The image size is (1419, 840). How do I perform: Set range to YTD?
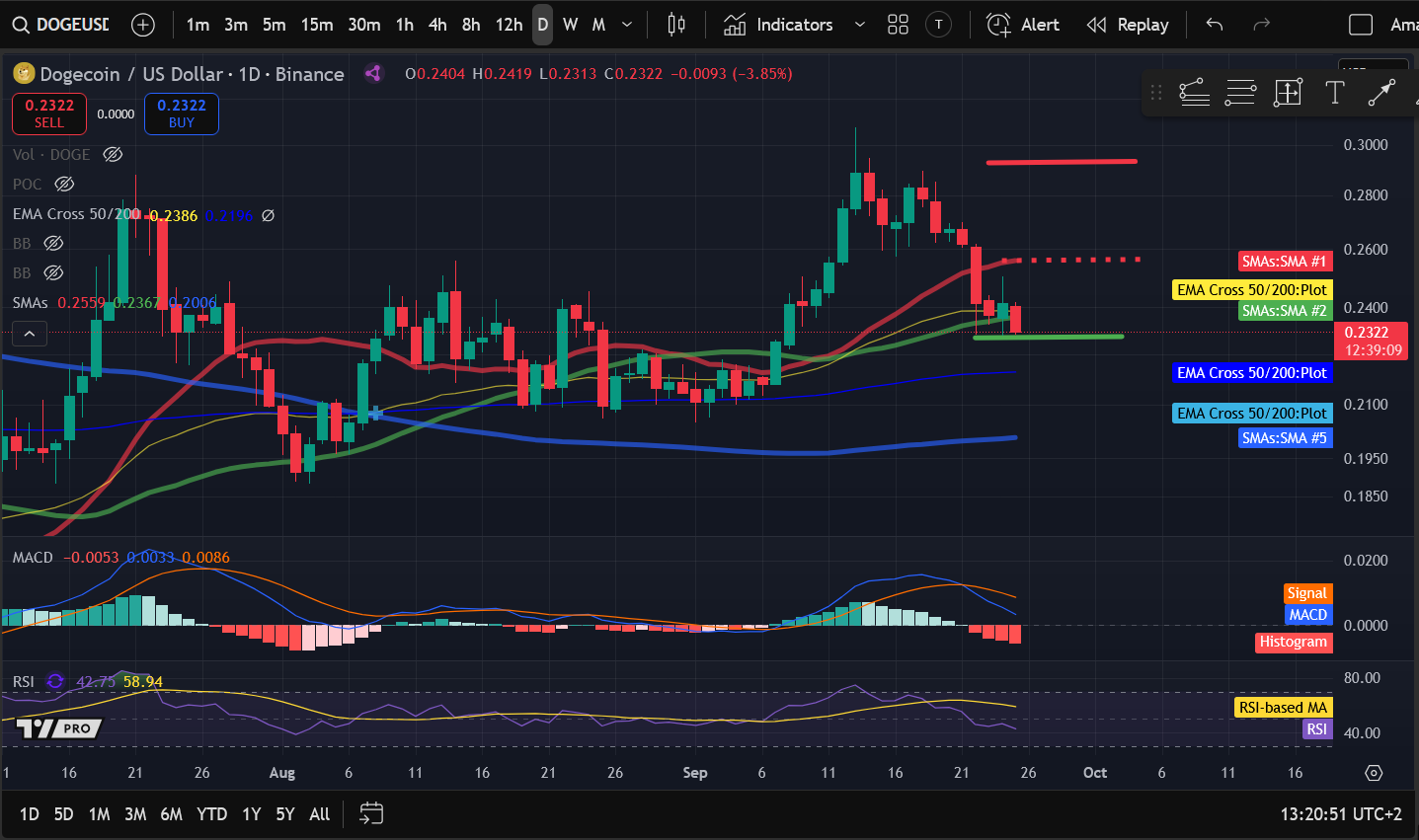(x=211, y=814)
